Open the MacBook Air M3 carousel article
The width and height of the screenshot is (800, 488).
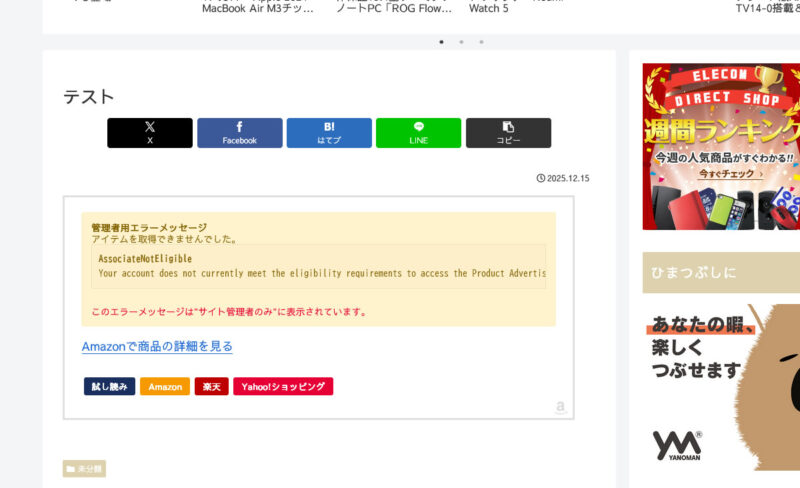(258, 8)
